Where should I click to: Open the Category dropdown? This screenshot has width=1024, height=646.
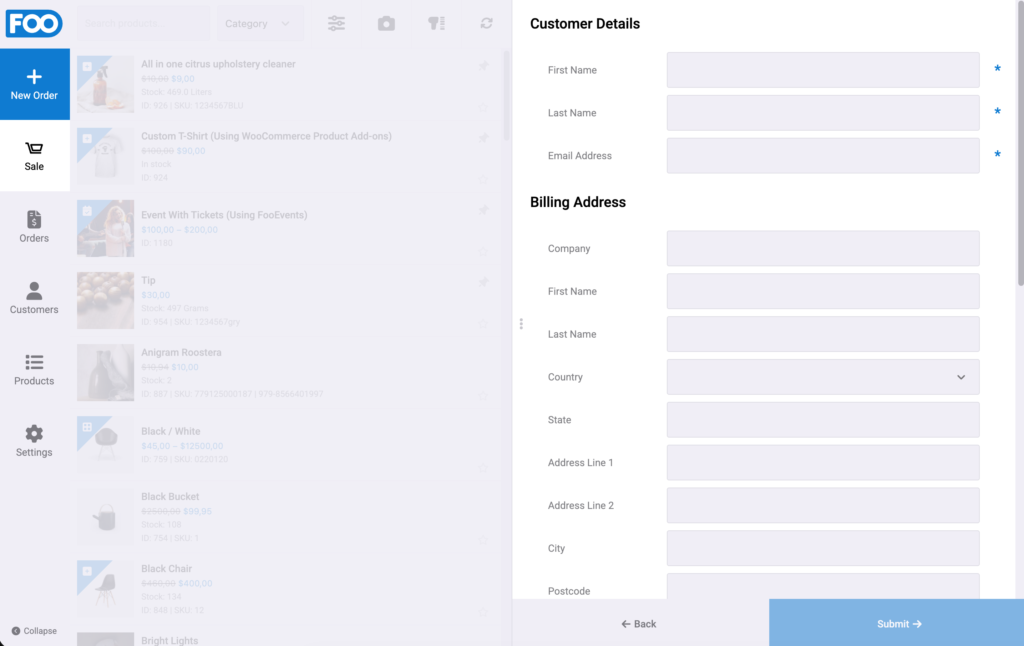point(260,24)
